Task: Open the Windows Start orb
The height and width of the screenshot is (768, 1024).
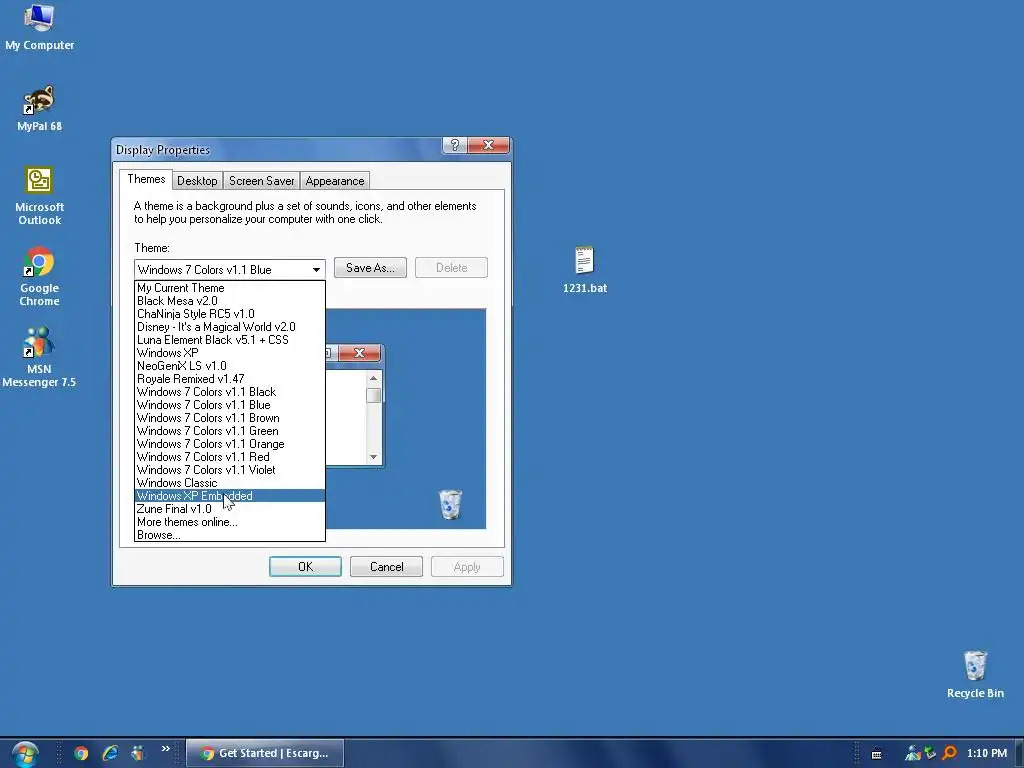Action: click(x=25, y=754)
